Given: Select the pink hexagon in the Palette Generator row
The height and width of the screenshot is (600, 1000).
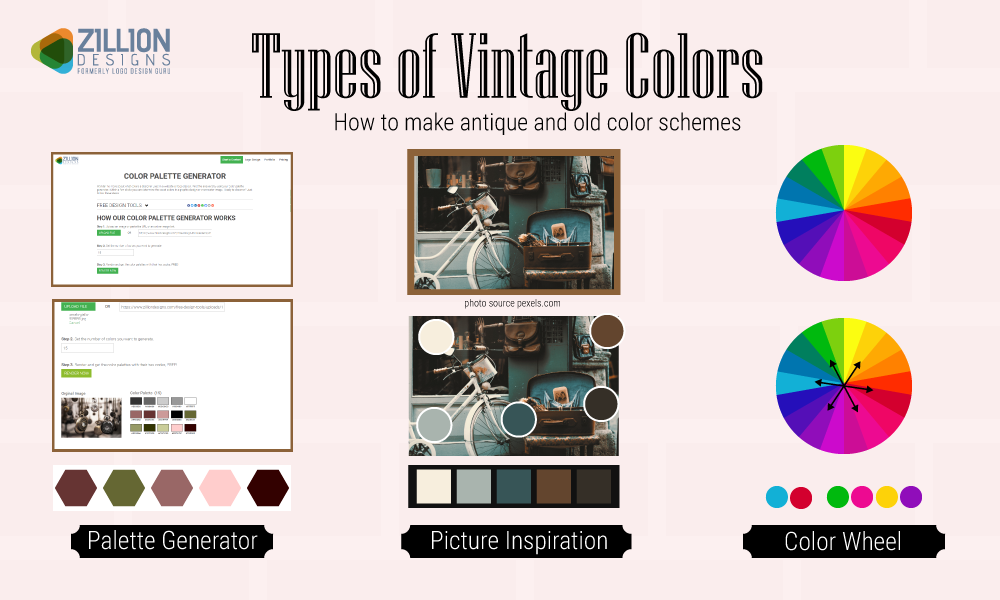Looking at the screenshot, I should click(220, 488).
